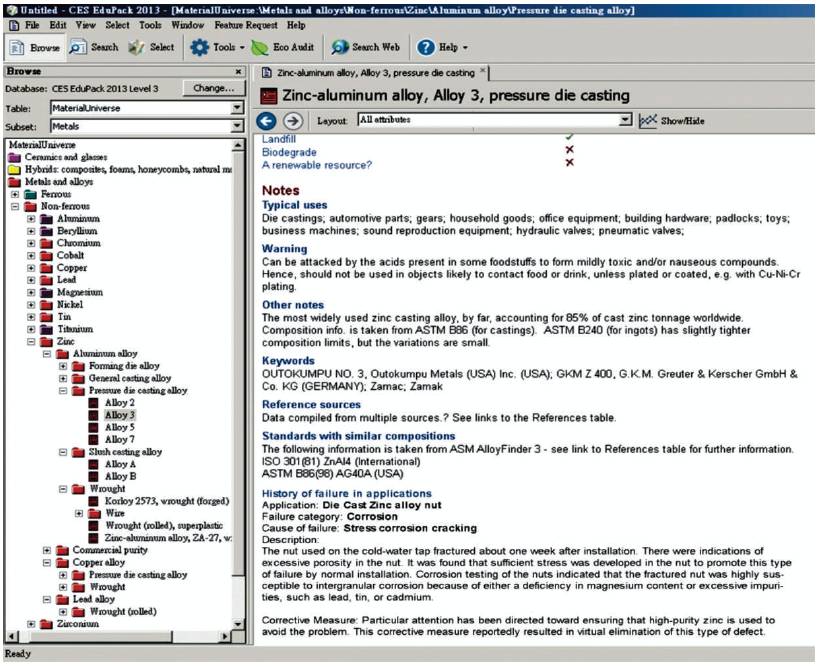Go forward with the right arrow button
Viewport: 824px width, 667px height.
[x=293, y=121]
